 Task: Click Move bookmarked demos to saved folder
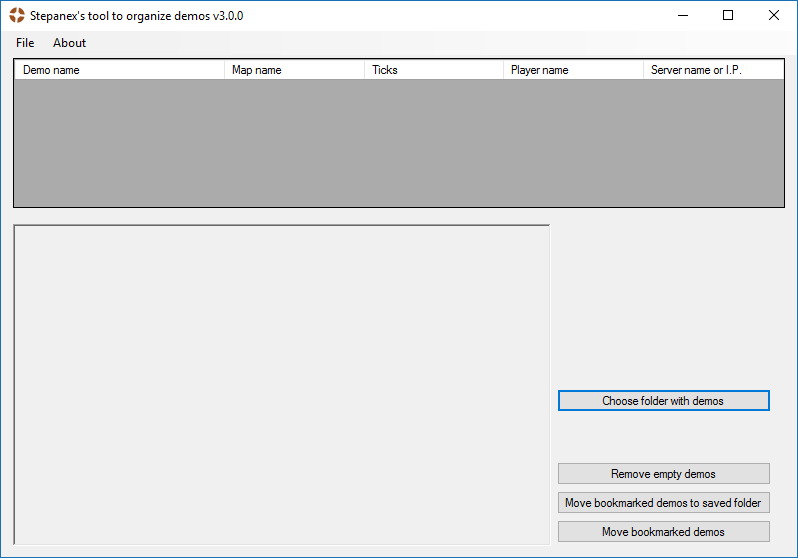click(x=664, y=503)
